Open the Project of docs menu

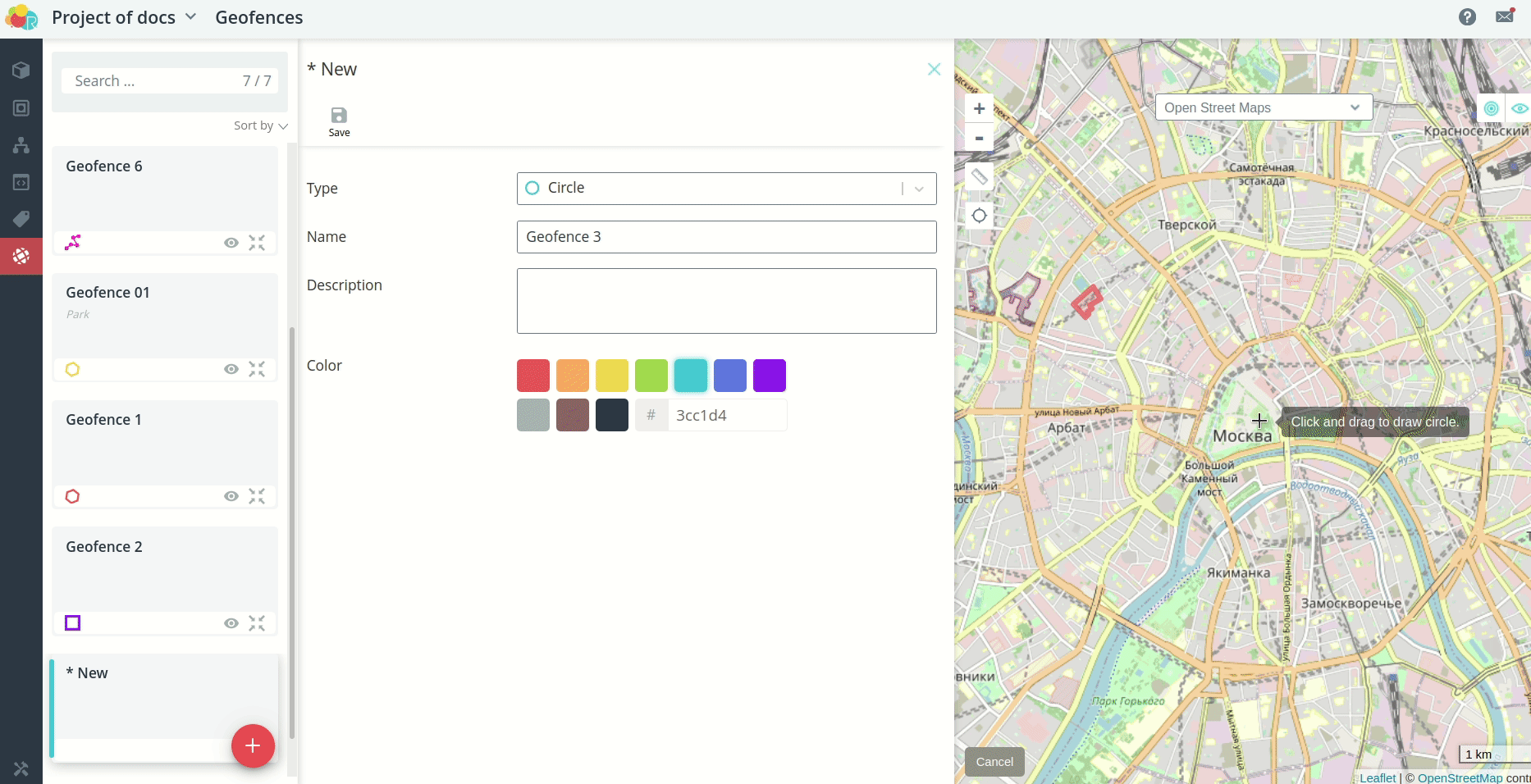[x=124, y=17]
